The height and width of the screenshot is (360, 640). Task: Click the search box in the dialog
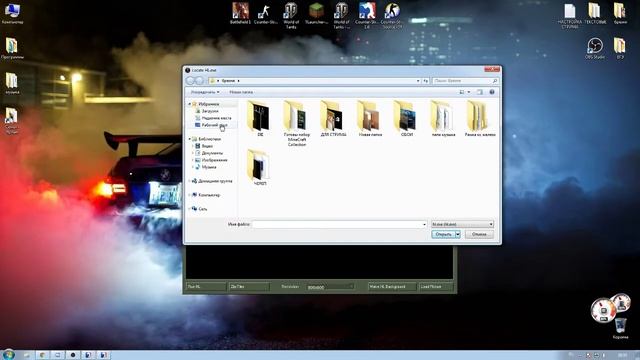[x=465, y=81]
